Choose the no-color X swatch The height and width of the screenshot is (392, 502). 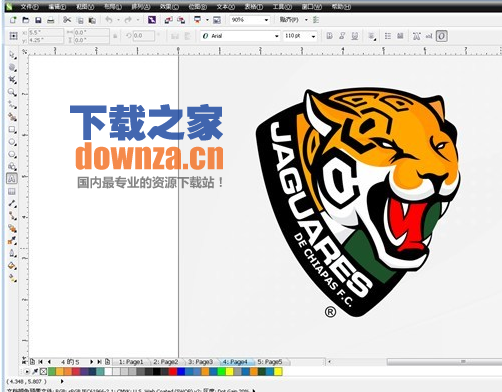click(44, 371)
